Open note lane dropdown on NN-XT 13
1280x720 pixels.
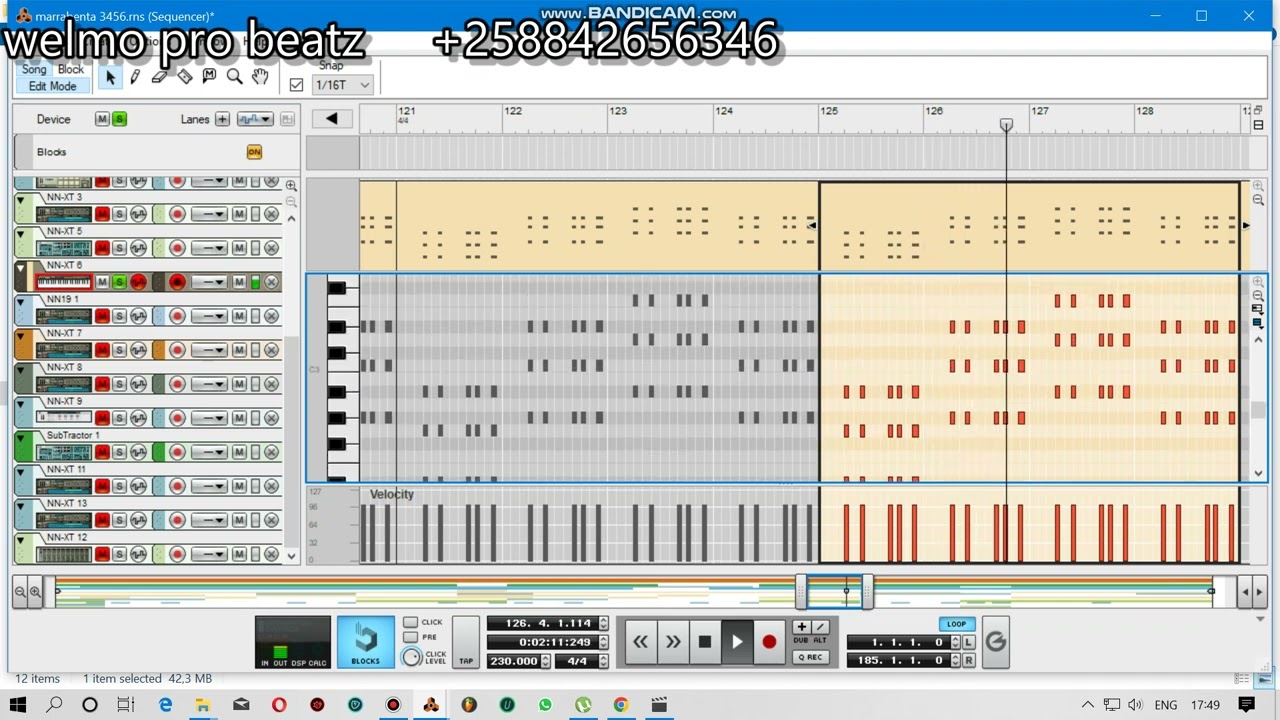pos(209,520)
